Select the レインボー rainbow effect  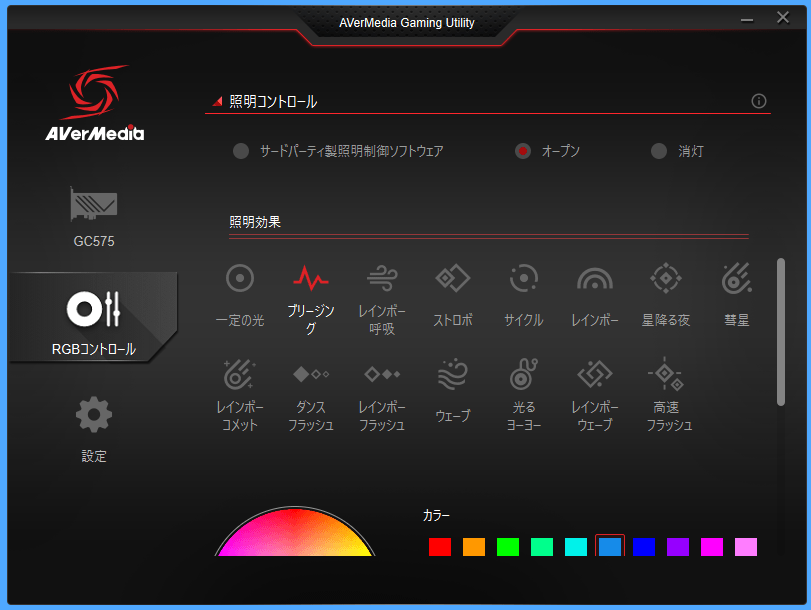pyautogui.click(x=595, y=296)
